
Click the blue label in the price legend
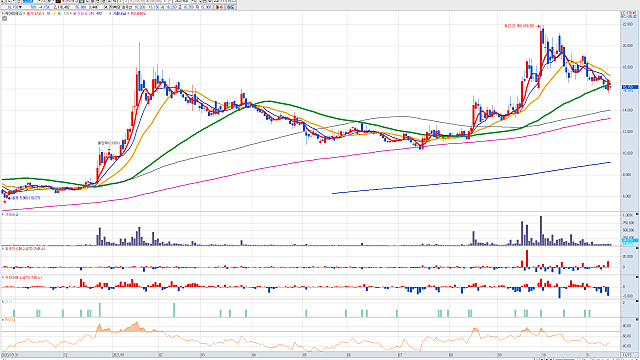(119, 13)
